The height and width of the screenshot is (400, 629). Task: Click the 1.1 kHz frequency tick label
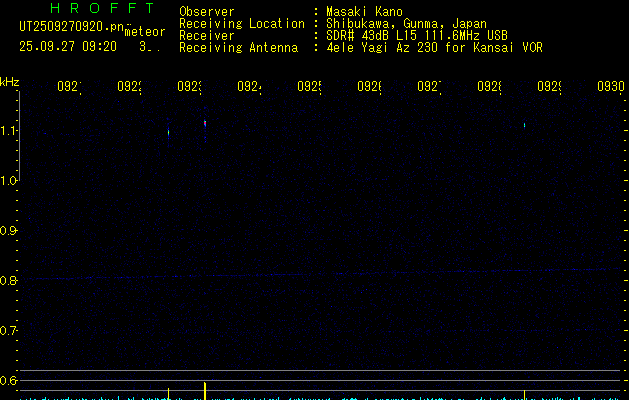(x=8, y=131)
